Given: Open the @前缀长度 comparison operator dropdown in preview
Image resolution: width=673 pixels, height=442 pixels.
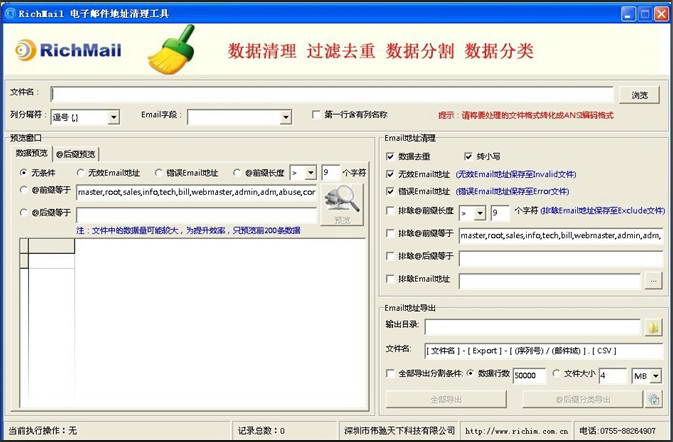Looking at the screenshot, I should point(311,173).
